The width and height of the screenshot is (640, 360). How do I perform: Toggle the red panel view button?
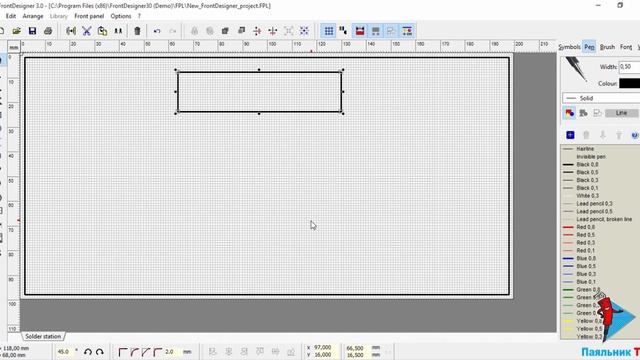pos(360,31)
